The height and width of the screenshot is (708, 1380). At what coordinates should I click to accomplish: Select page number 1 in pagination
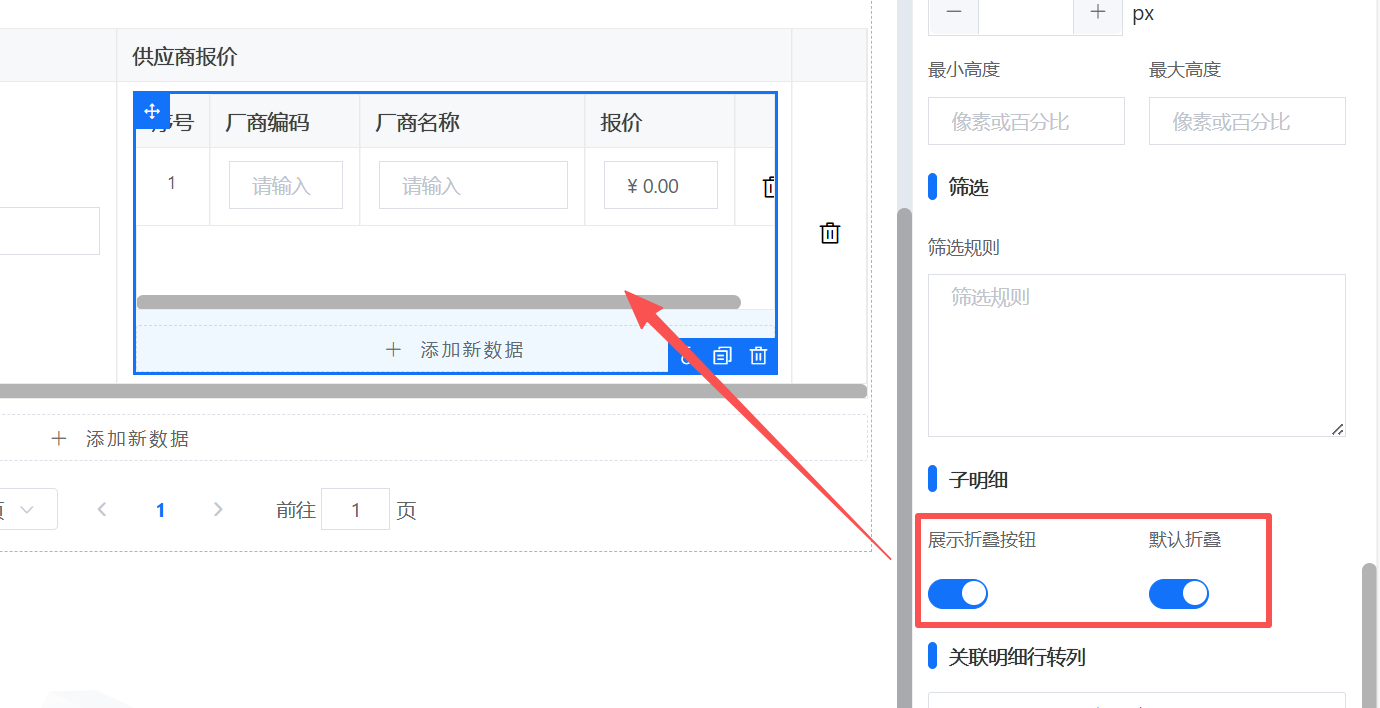[x=160, y=510]
